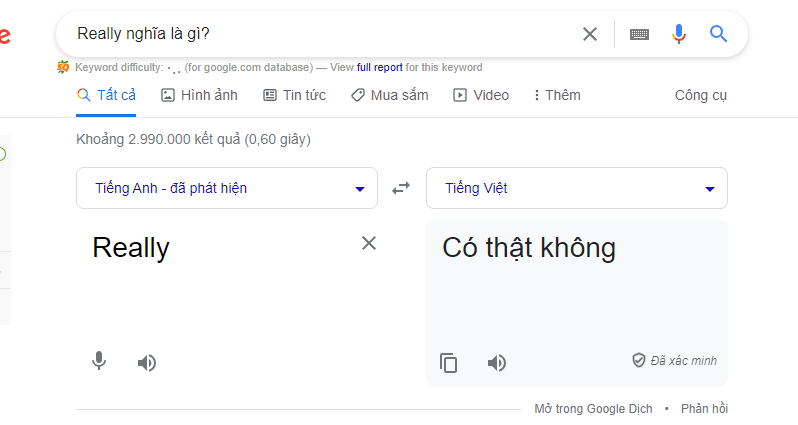Open the "Tiếng Anh - đã phát hiện" language dropdown
Image resolution: width=798 pixels, height=425 pixels.
tap(227, 188)
